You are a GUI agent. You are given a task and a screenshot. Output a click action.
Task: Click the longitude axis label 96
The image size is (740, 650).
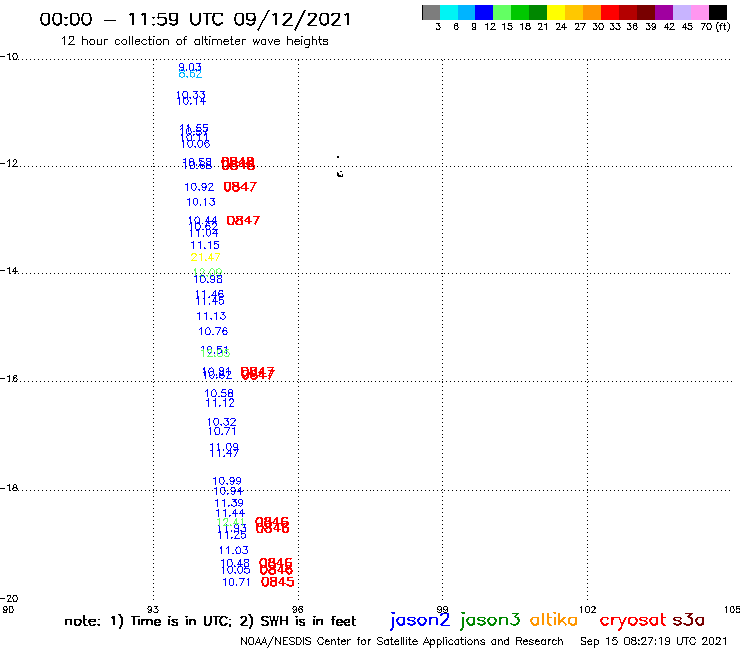297,609
